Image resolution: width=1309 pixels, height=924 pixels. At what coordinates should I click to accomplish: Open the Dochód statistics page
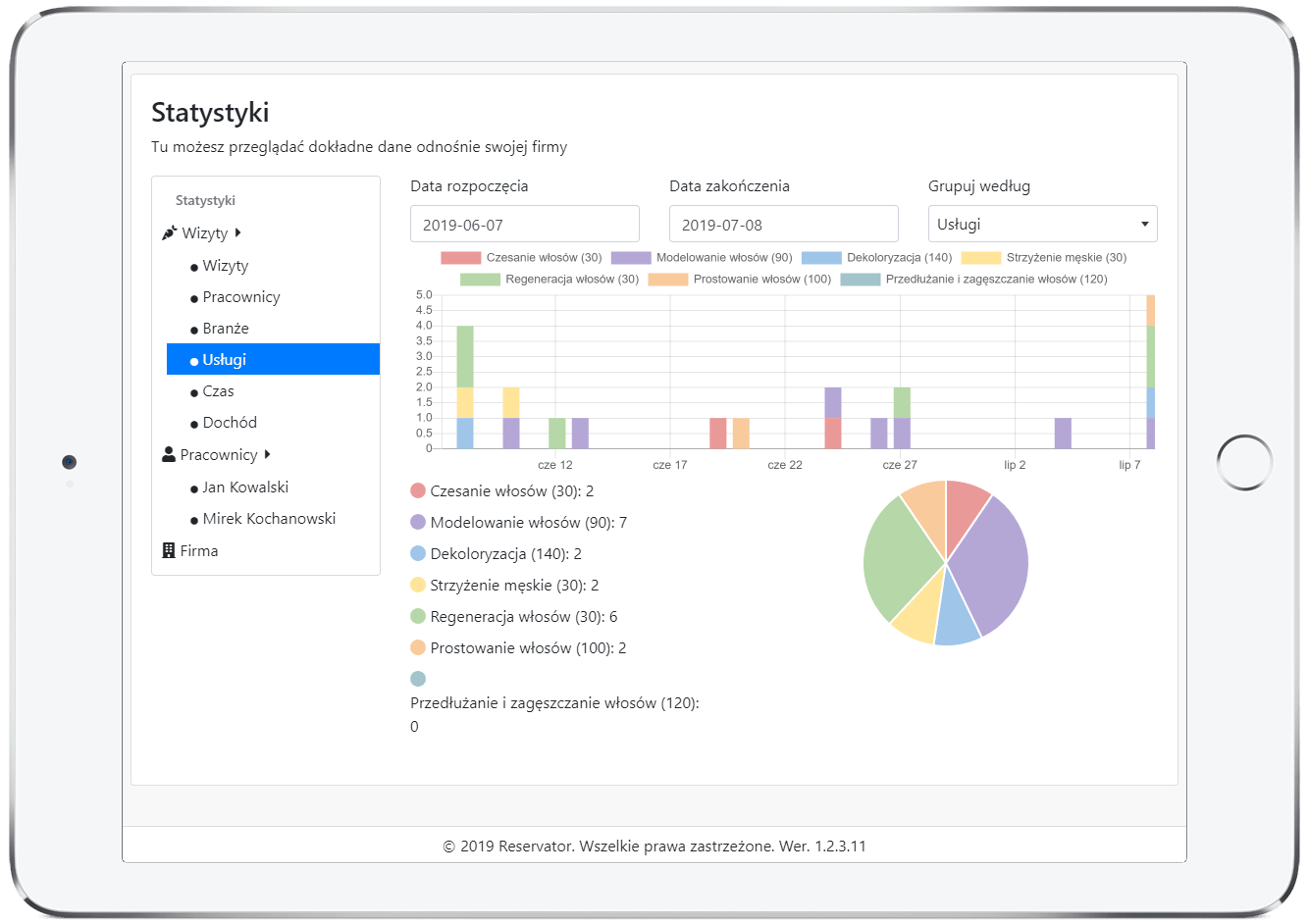point(230,423)
